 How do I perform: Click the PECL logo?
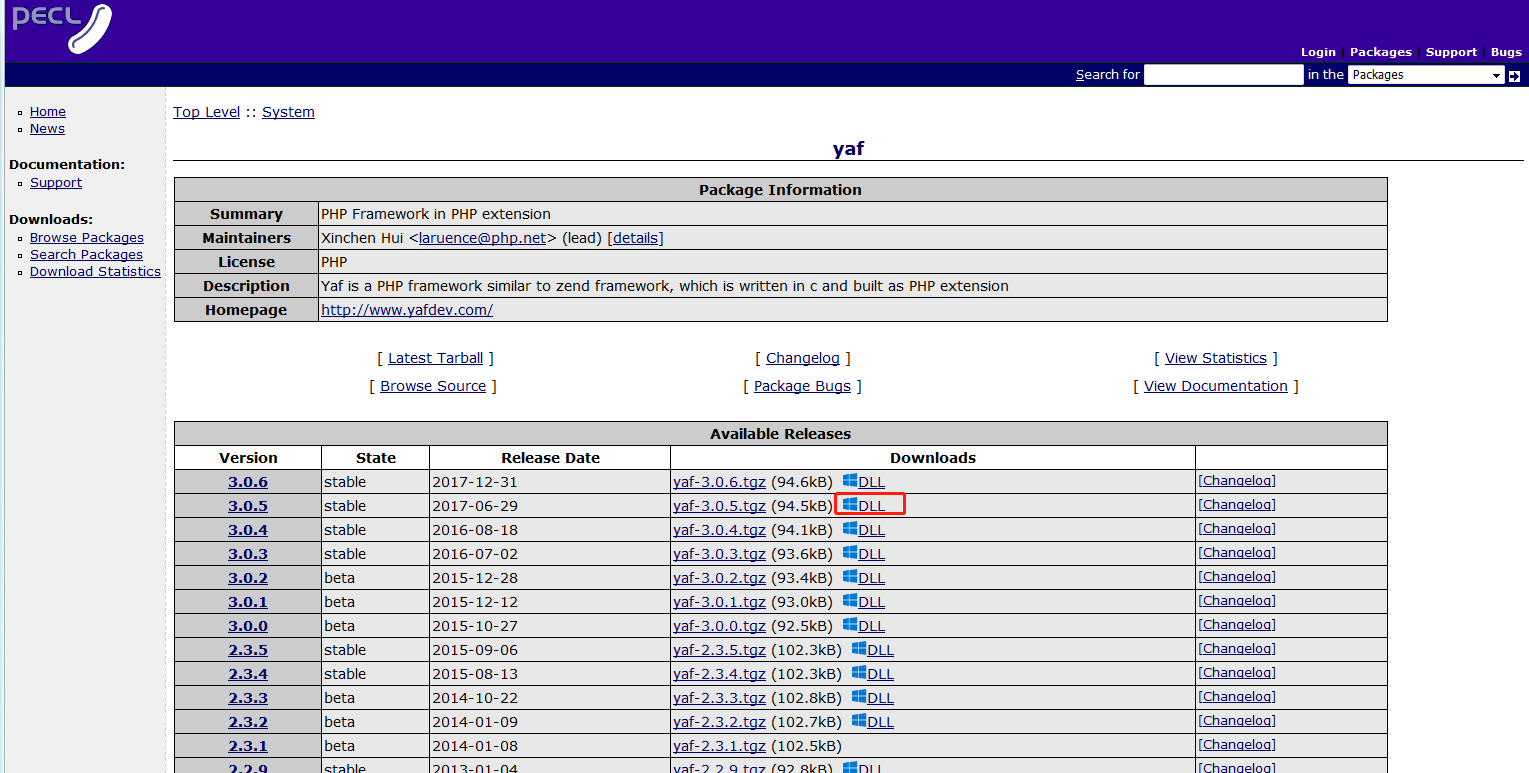point(62,28)
